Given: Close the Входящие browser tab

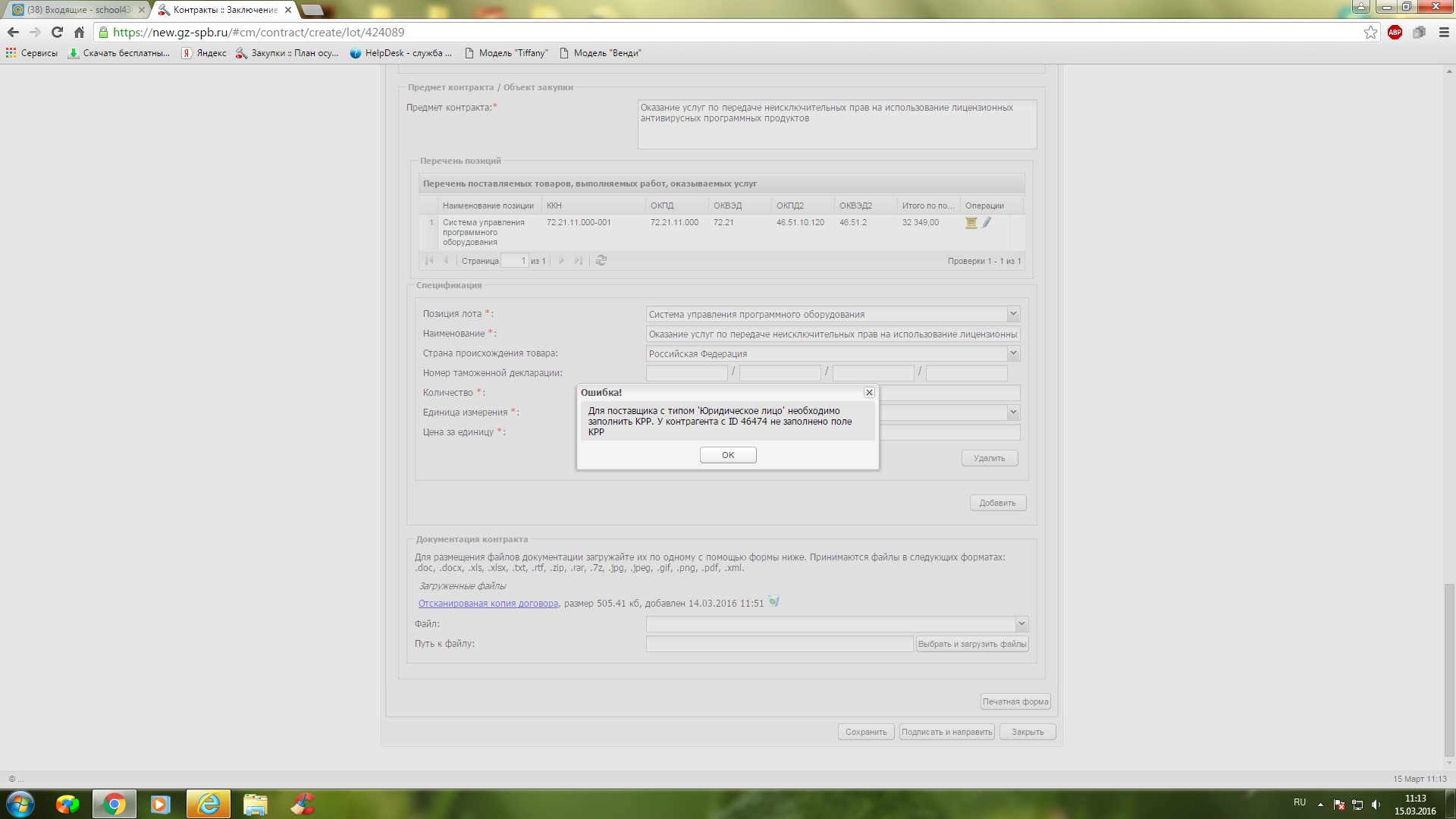Looking at the screenshot, I should click(141, 10).
